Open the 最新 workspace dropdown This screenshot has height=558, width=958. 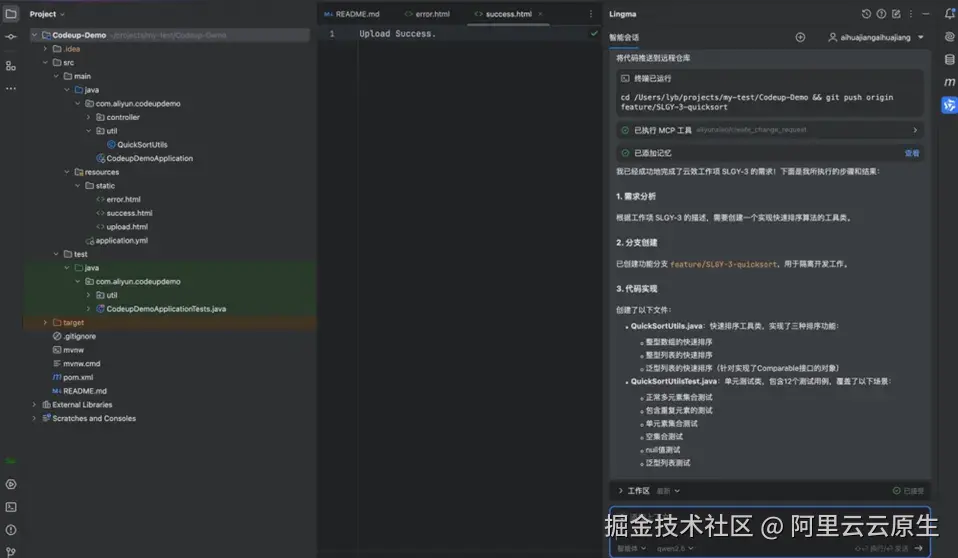click(668, 491)
